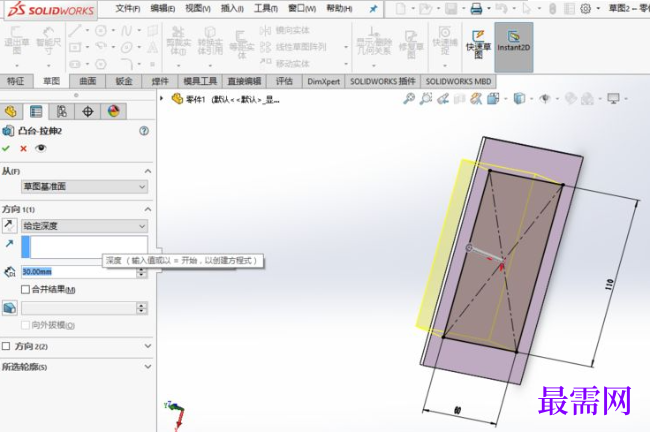Click the draft on/off icon
650x432 pixels.
[10, 308]
